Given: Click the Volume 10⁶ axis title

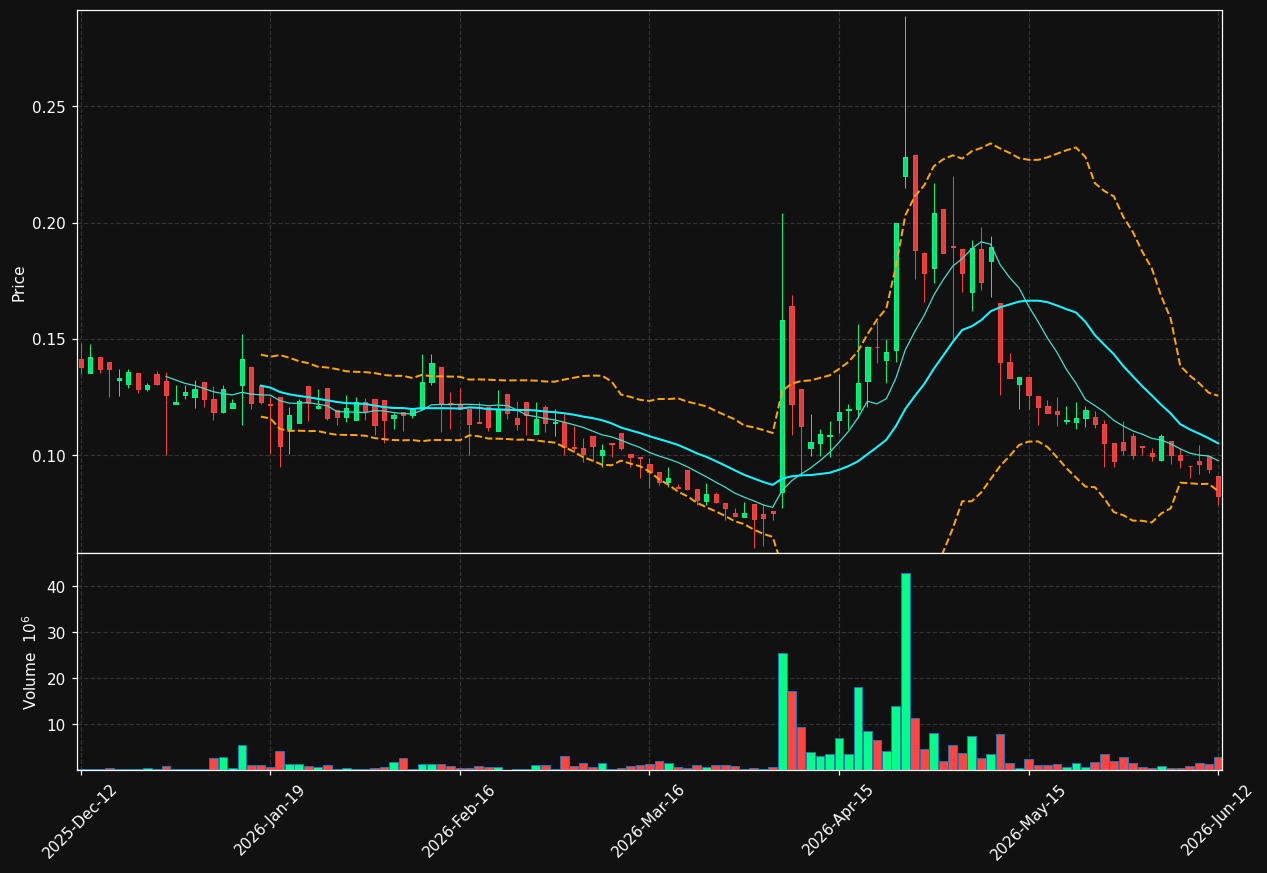Looking at the screenshot, I should coord(29,662).
